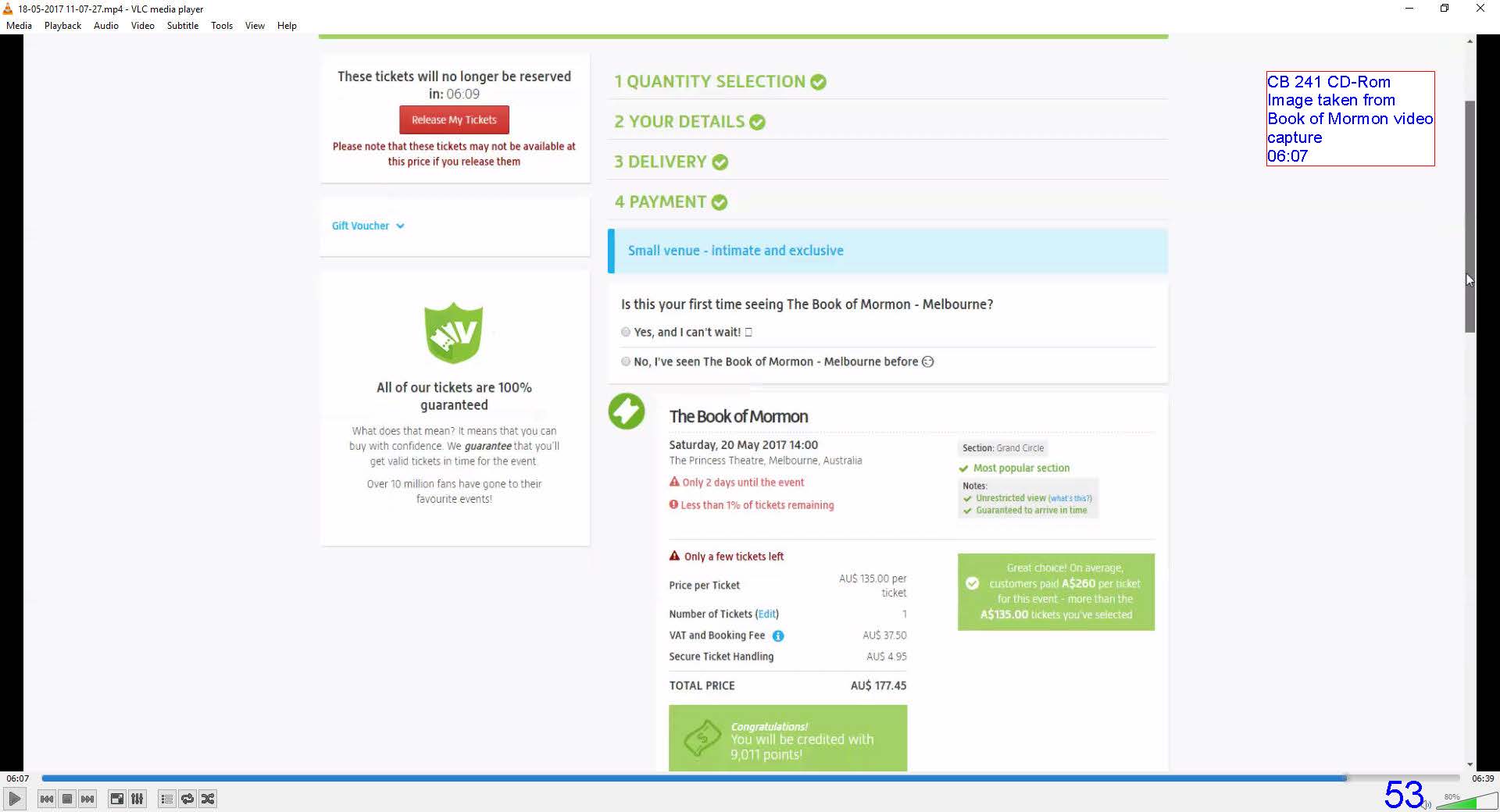Click the 'The Book of Mormon' event title

(x=738, y=416)
